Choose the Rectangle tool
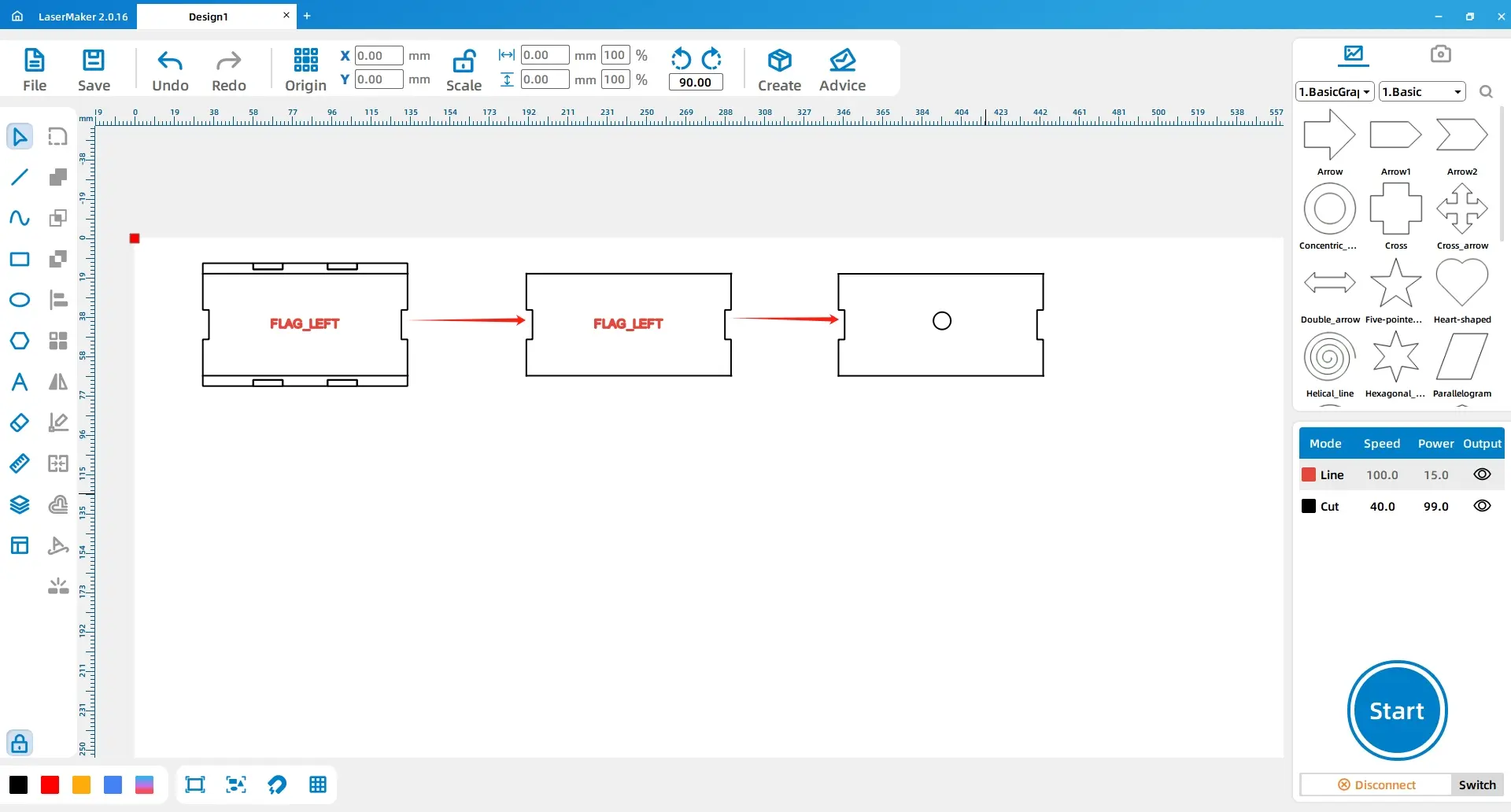Image resolution: width=1511 pixels, height=812 pixels. pos(20,259)
